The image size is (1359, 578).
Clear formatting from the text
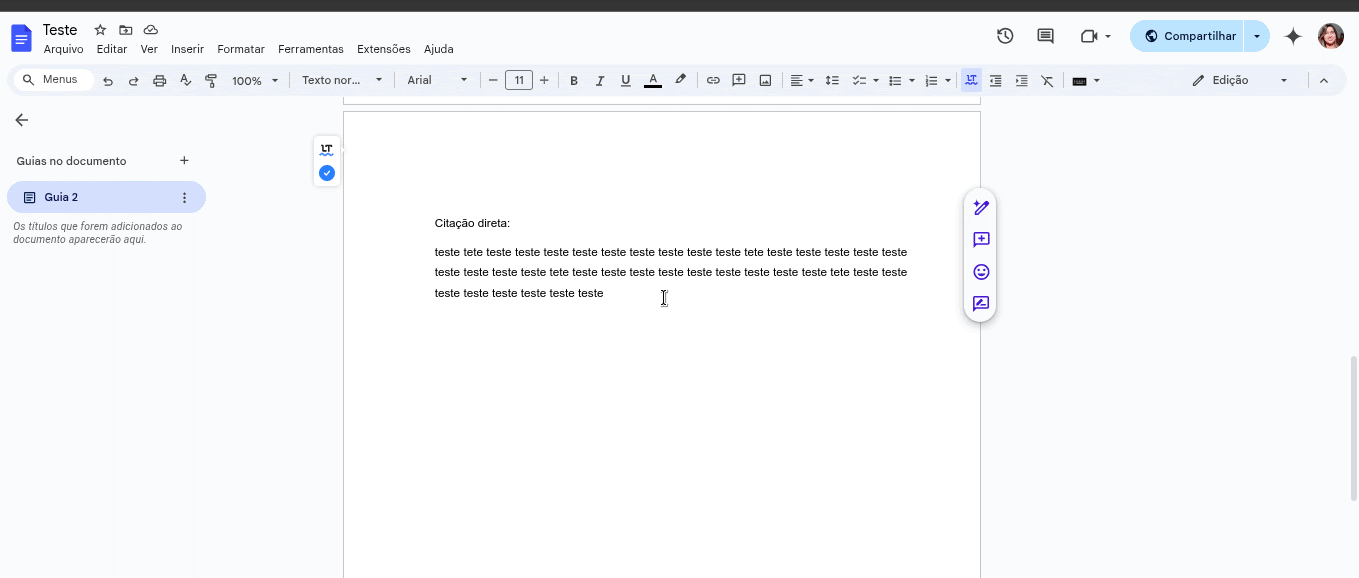(1047, 80)
